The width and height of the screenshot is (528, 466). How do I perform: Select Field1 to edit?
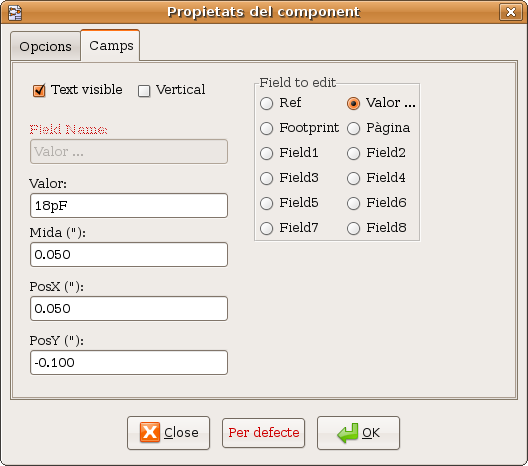[x=266, y=153]
